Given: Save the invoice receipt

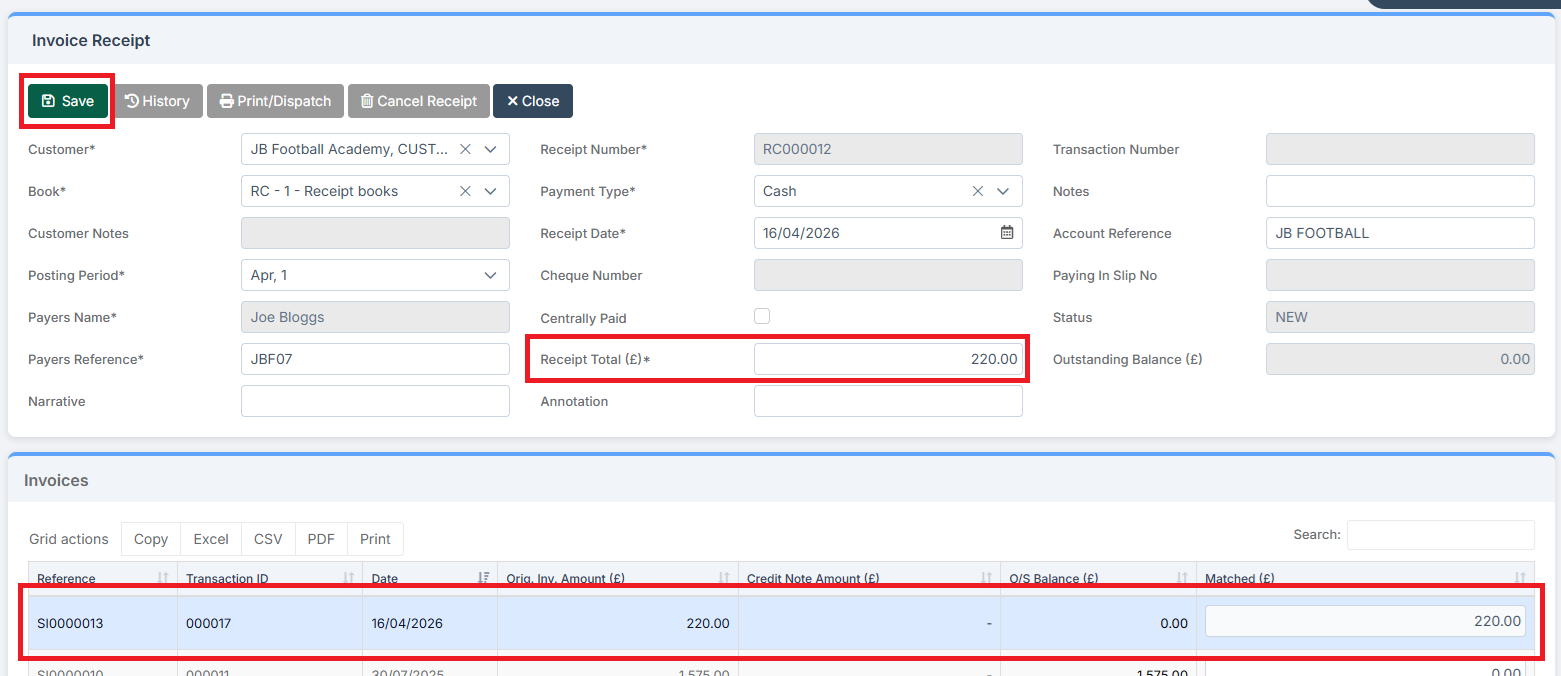Looking at the screenshot, I should point(68,101).
